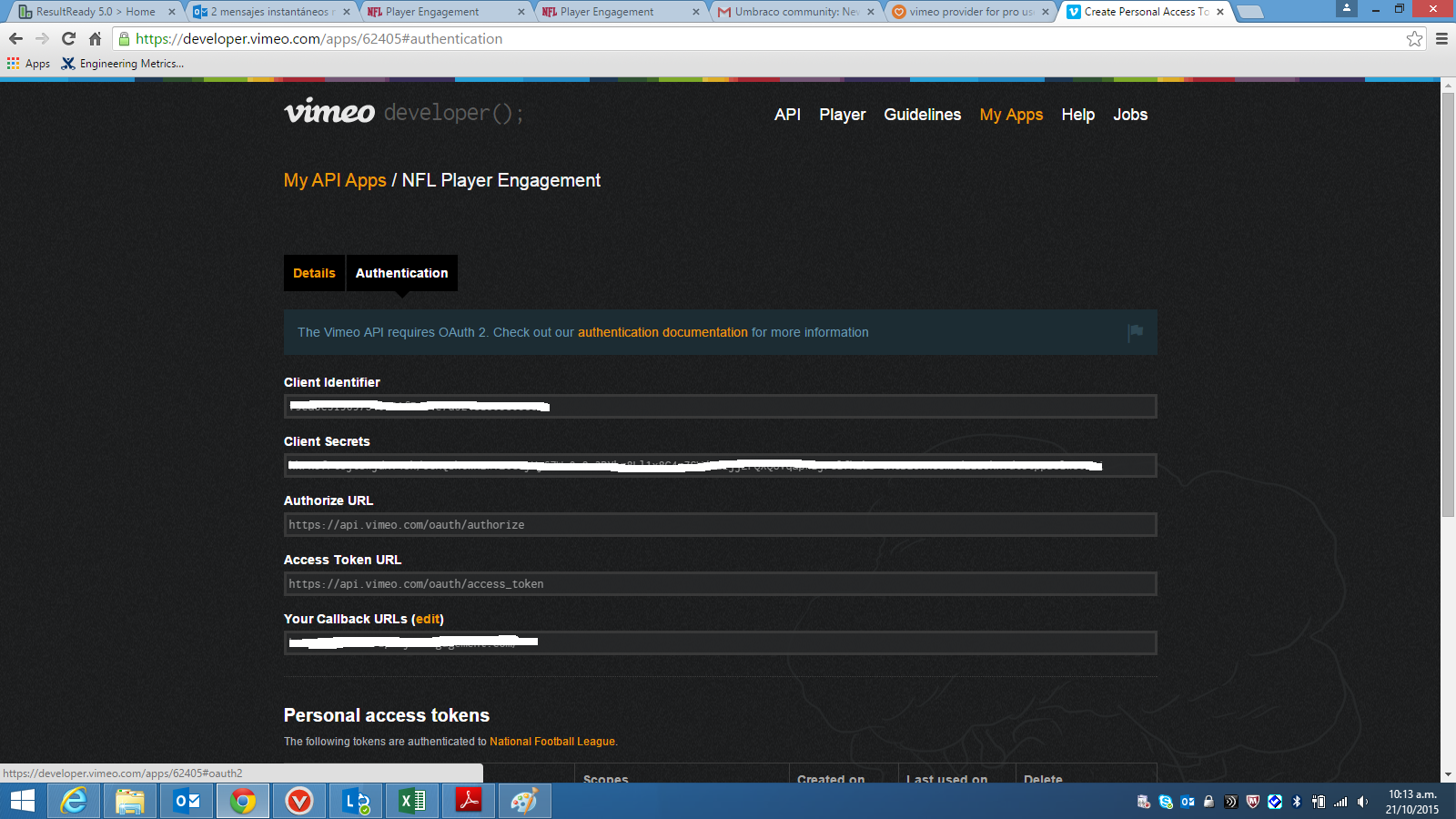
Task: Click the Client Secrets field
Action: pos(720,466)
